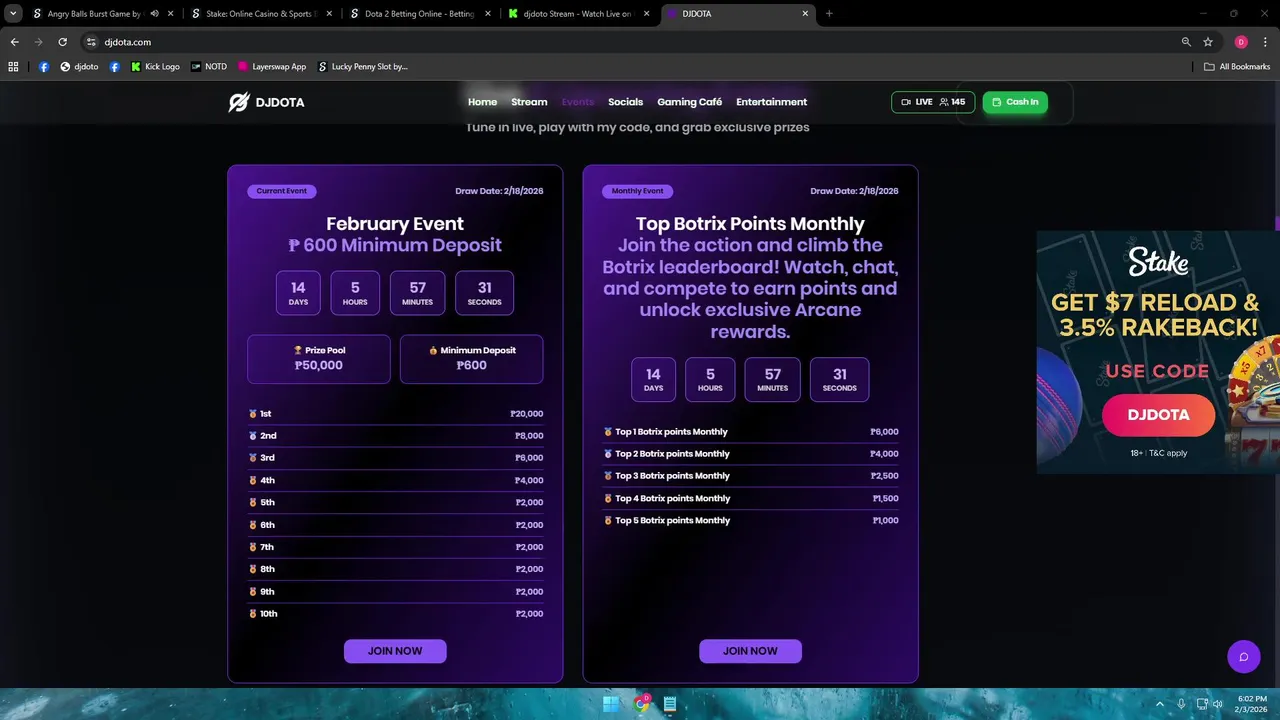Go back with the browser back arrow
1280x720 pixels.
tap(15, 42)
